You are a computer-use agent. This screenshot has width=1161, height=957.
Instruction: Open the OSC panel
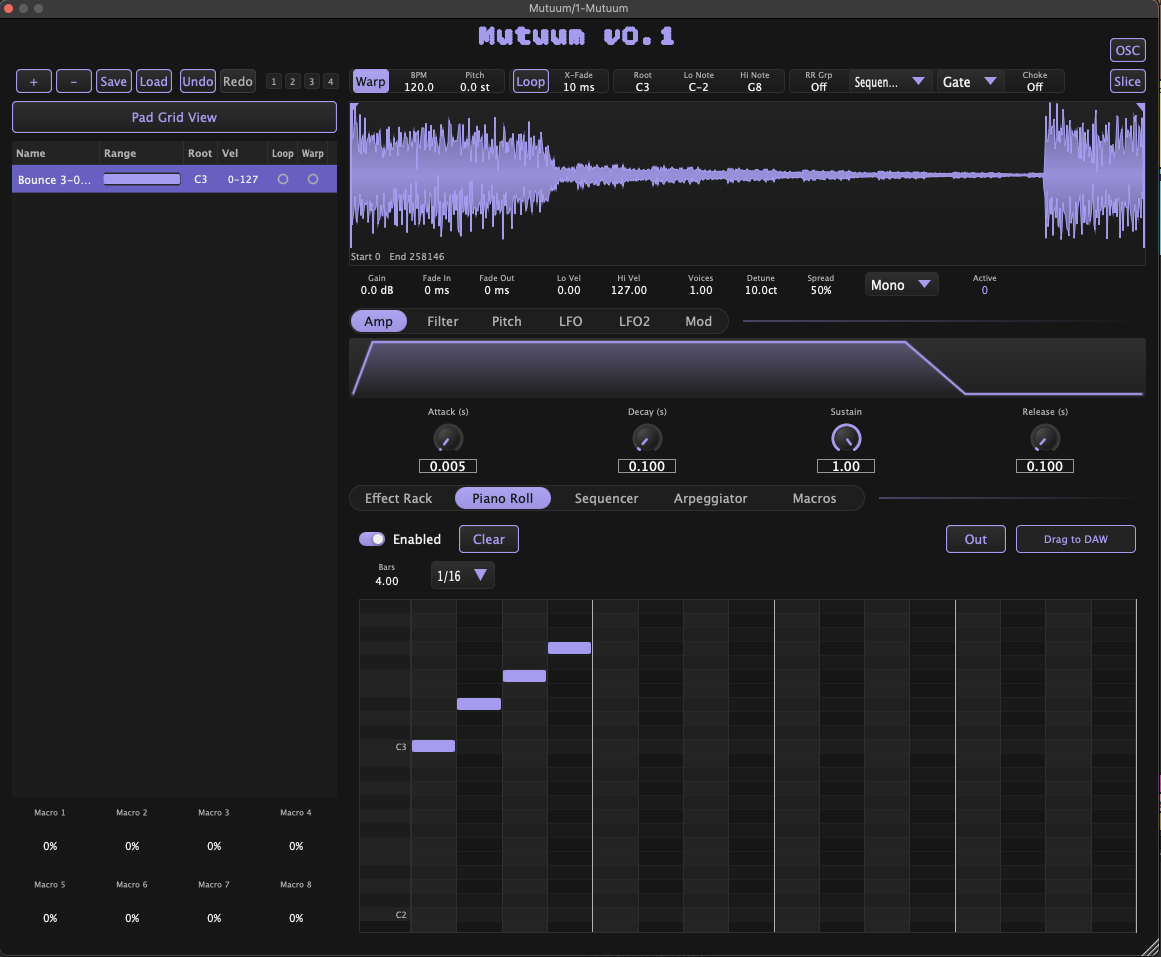pyautogui.click(x=1128, y=50)
